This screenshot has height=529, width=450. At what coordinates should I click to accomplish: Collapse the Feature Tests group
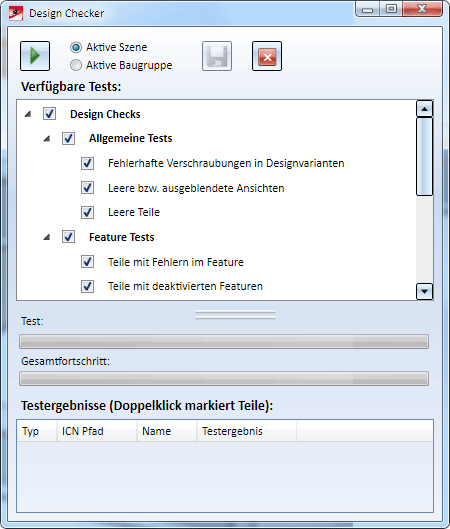pos(47,238)
